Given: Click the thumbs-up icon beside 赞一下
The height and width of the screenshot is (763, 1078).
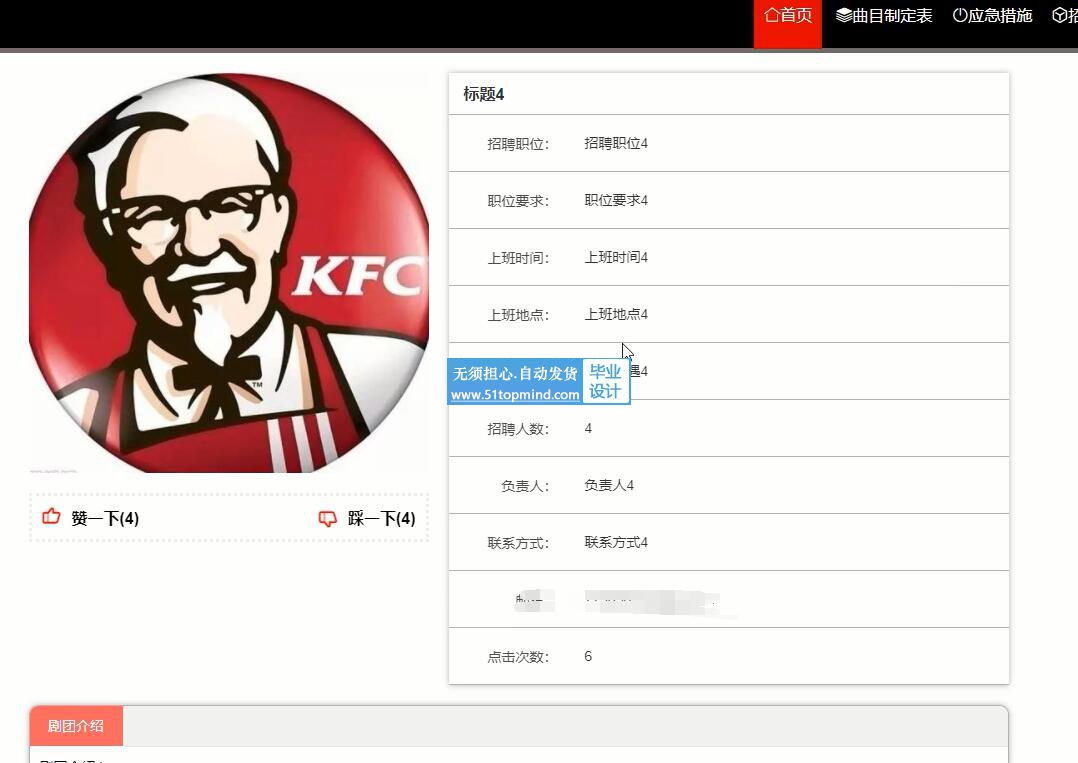Looking at the screenshot, I should [x=52, y=516].
